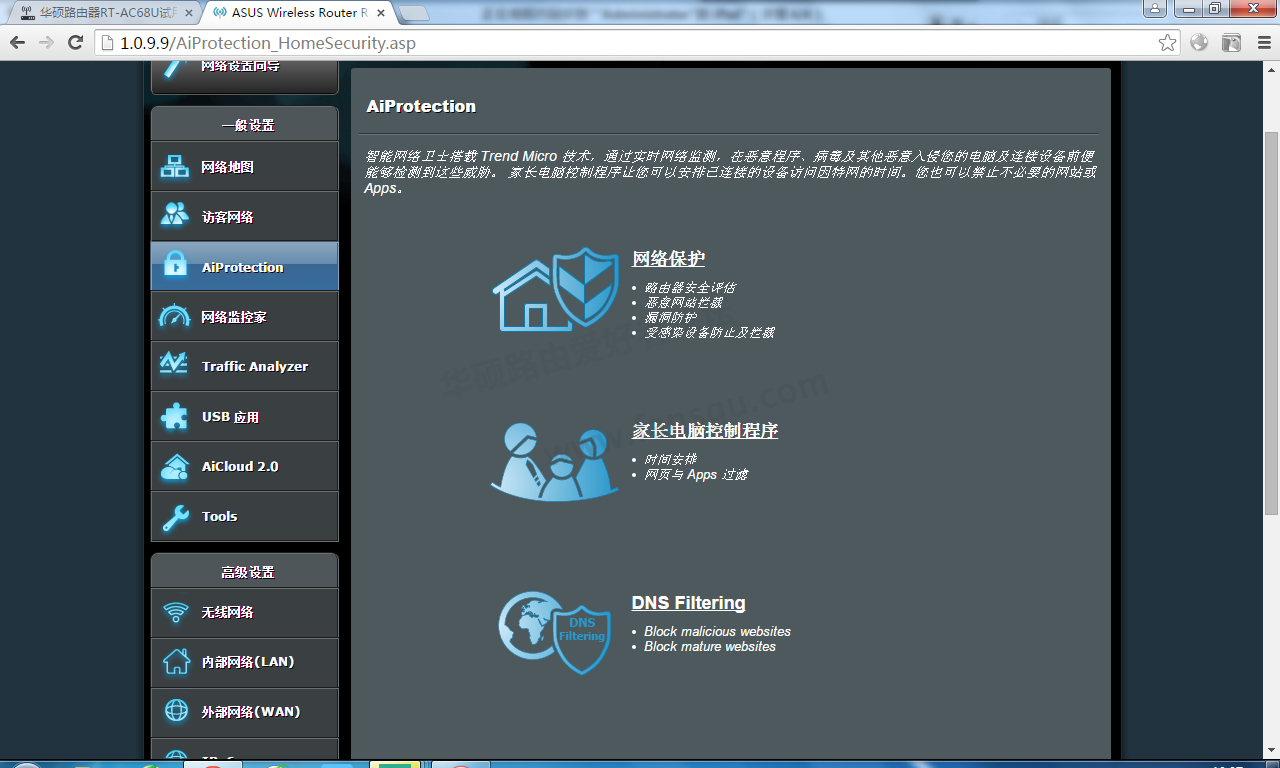Go back using browser back arrow

17,42
